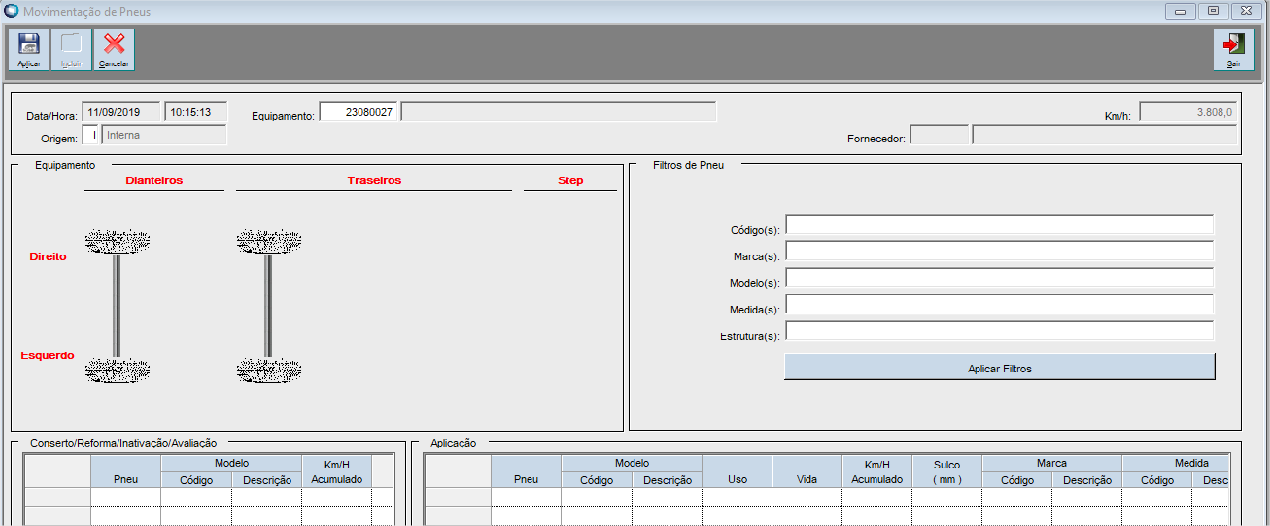This screenshot has width=1270, height=526.
Task: Click the Sair exit icon
Action: [1234, 49]
